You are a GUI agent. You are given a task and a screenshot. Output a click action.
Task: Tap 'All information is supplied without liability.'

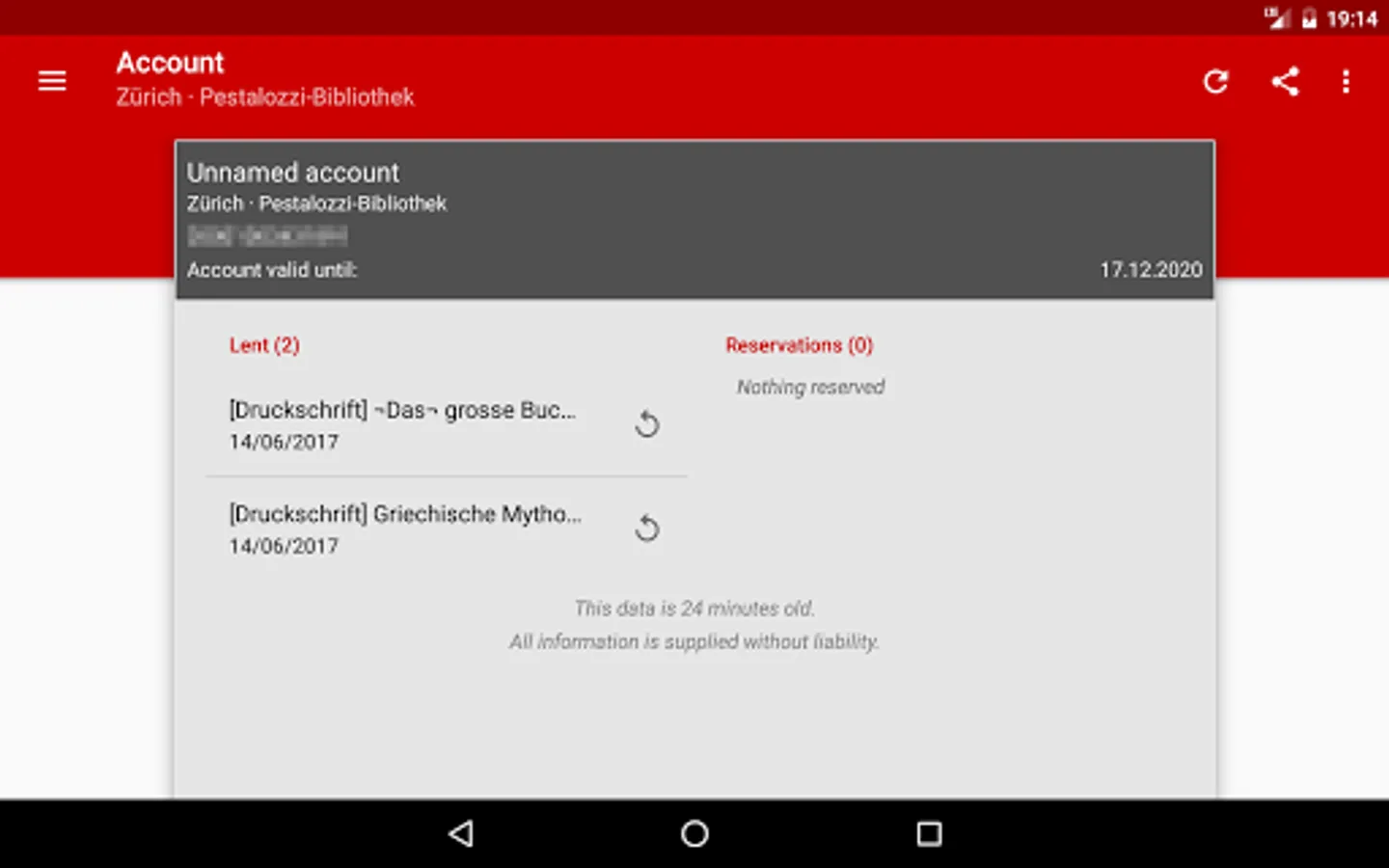tap(694, 641)
